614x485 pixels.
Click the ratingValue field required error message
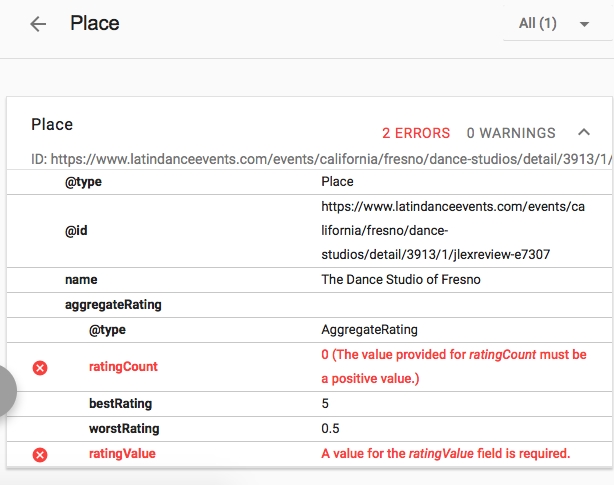445,454
